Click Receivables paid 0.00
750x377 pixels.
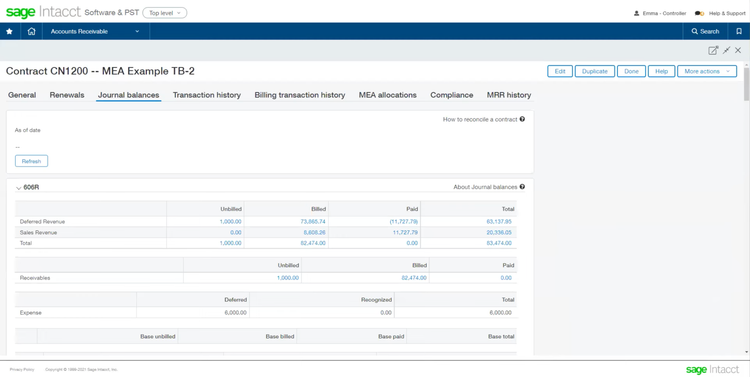506,277
